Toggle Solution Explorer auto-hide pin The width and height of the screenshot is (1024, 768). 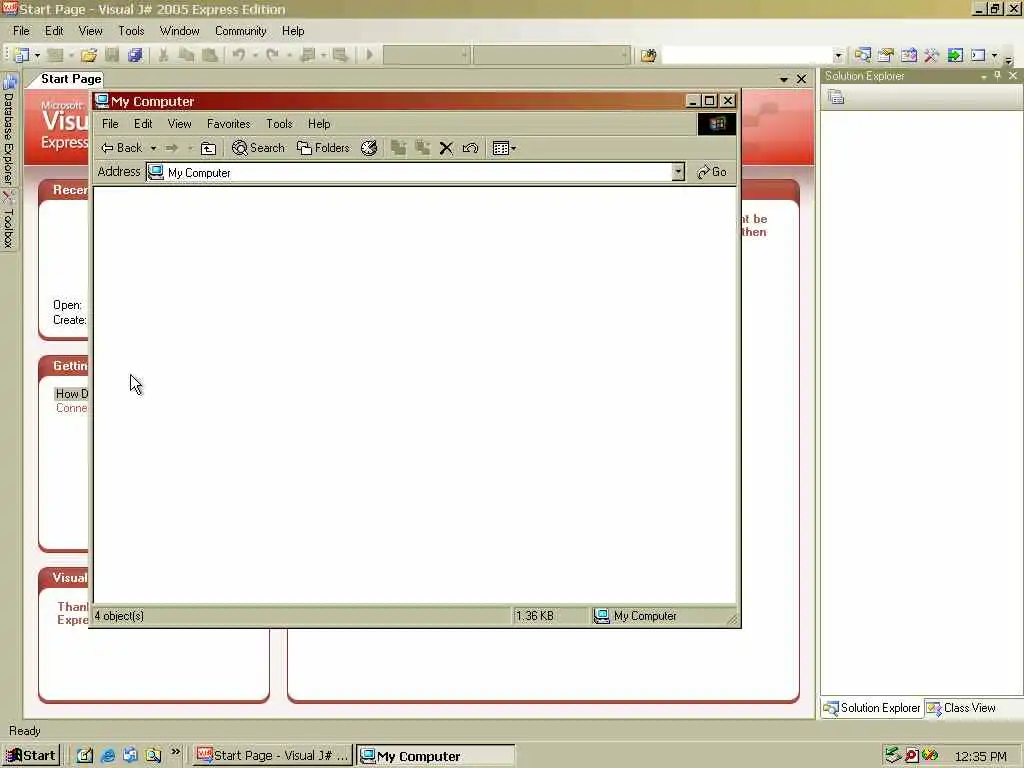(997, 76)
